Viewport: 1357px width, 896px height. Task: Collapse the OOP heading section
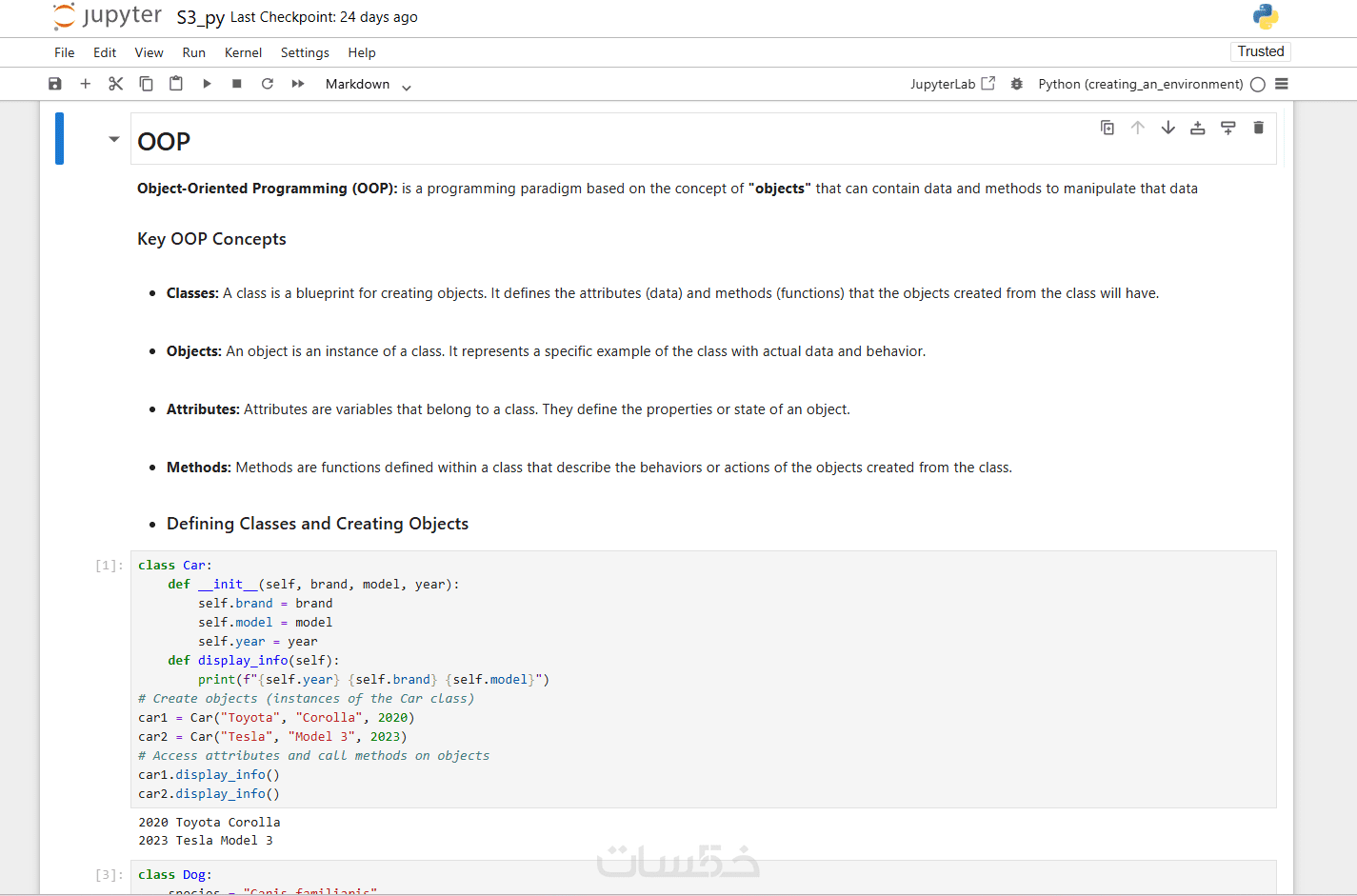(x=114, y=139)
